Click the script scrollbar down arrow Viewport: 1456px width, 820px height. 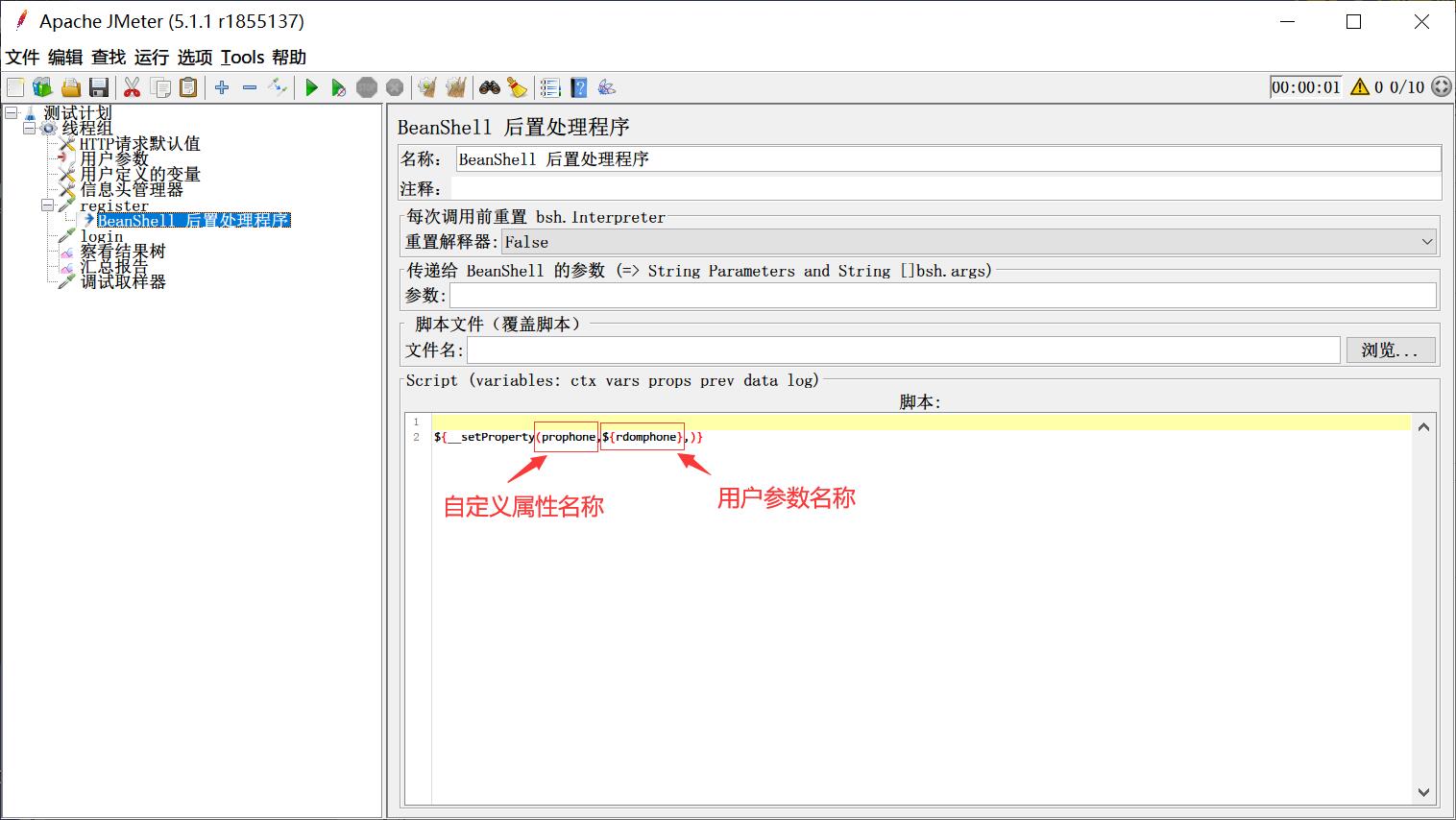[1423, 792]
